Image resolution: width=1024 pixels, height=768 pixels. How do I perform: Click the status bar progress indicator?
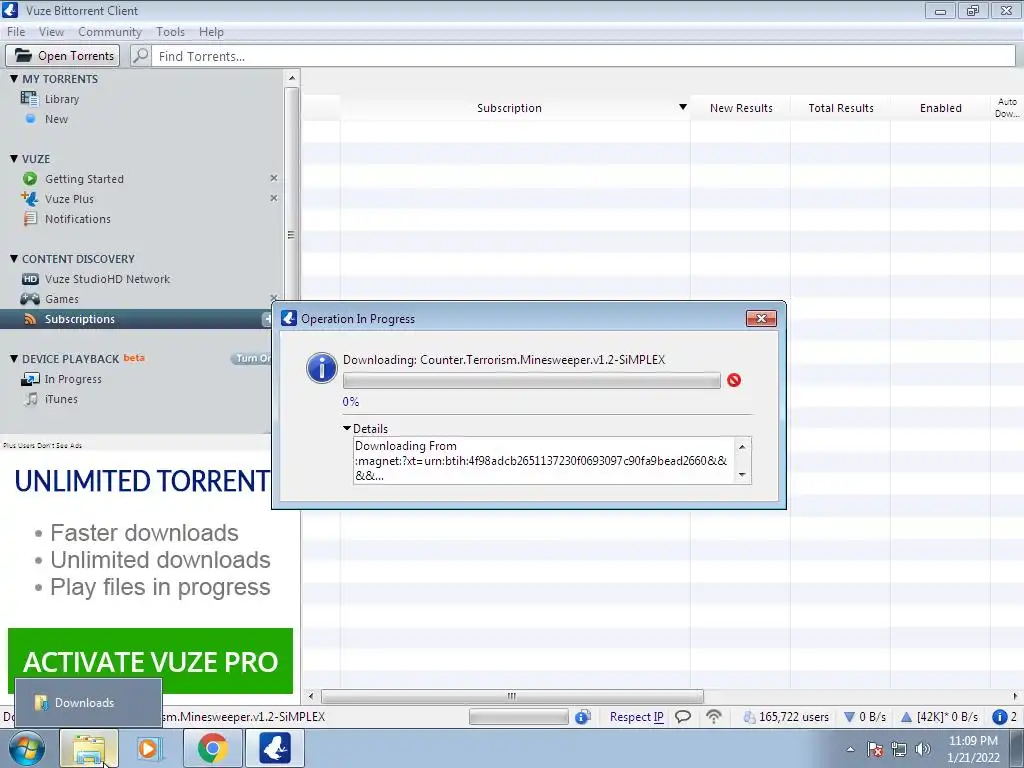tap(519, 717)
